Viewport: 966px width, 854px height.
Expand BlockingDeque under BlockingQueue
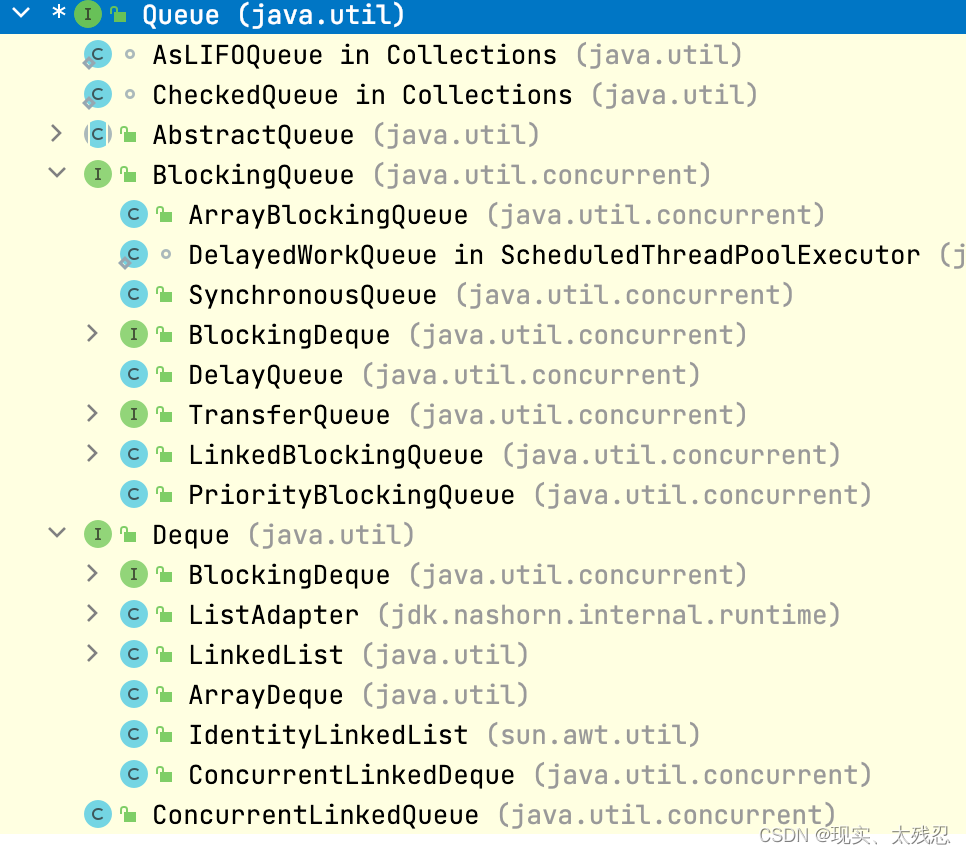(x=92, y=333)
